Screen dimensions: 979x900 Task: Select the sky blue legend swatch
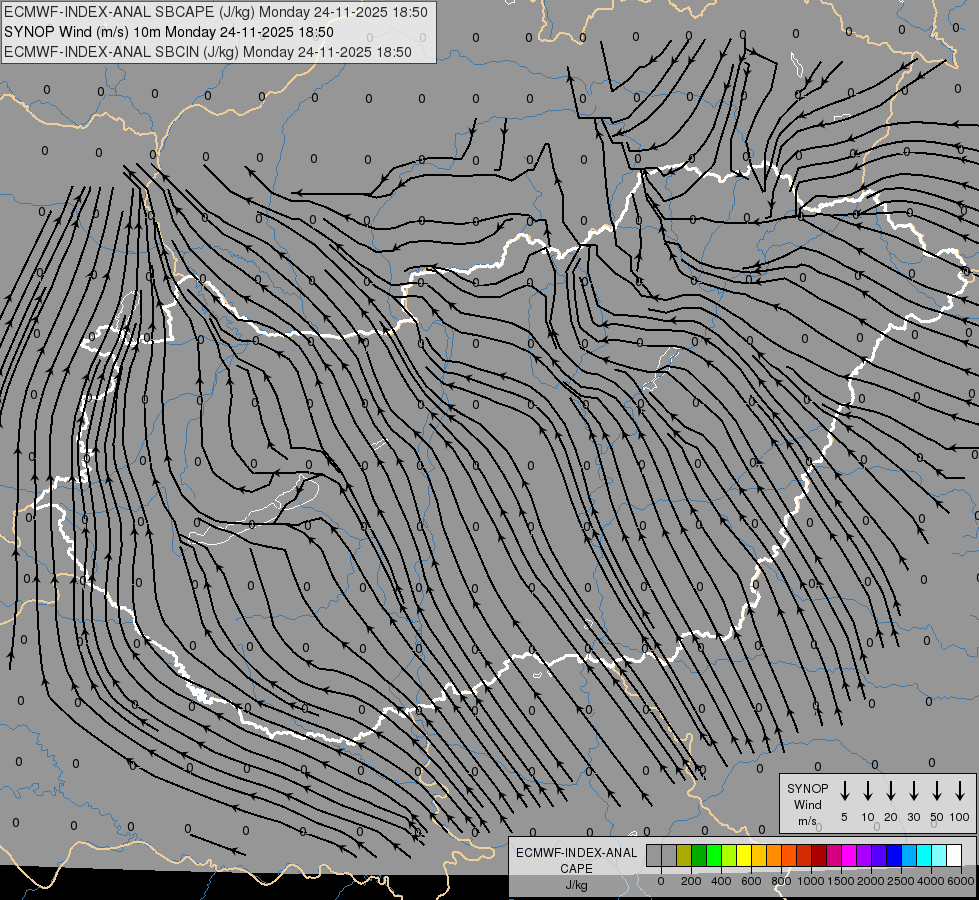[x=909, y=855]
